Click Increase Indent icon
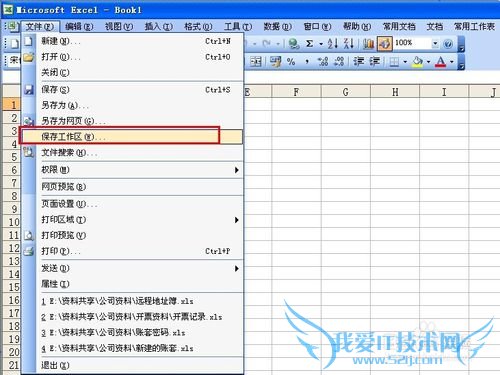The height and width of the screenshot is (375, 500). coord(375,62)
